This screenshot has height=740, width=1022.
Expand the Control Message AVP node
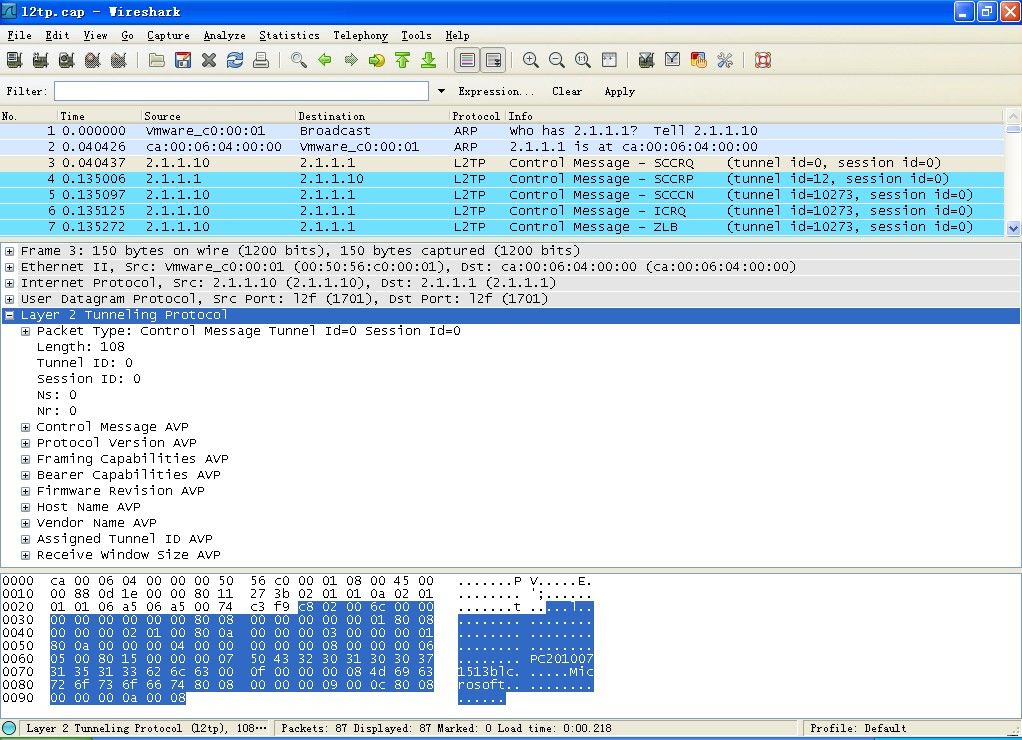[26, 427]
